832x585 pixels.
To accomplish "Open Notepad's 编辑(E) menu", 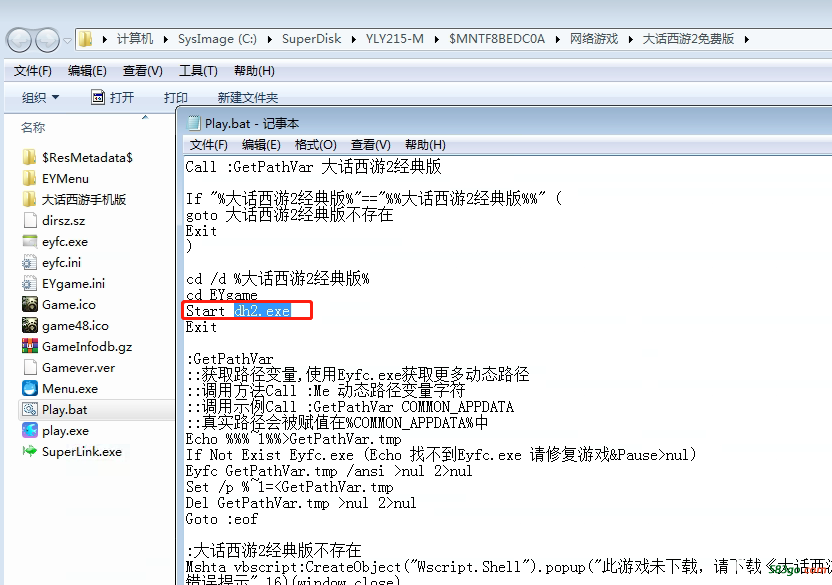I will point(261,145).
